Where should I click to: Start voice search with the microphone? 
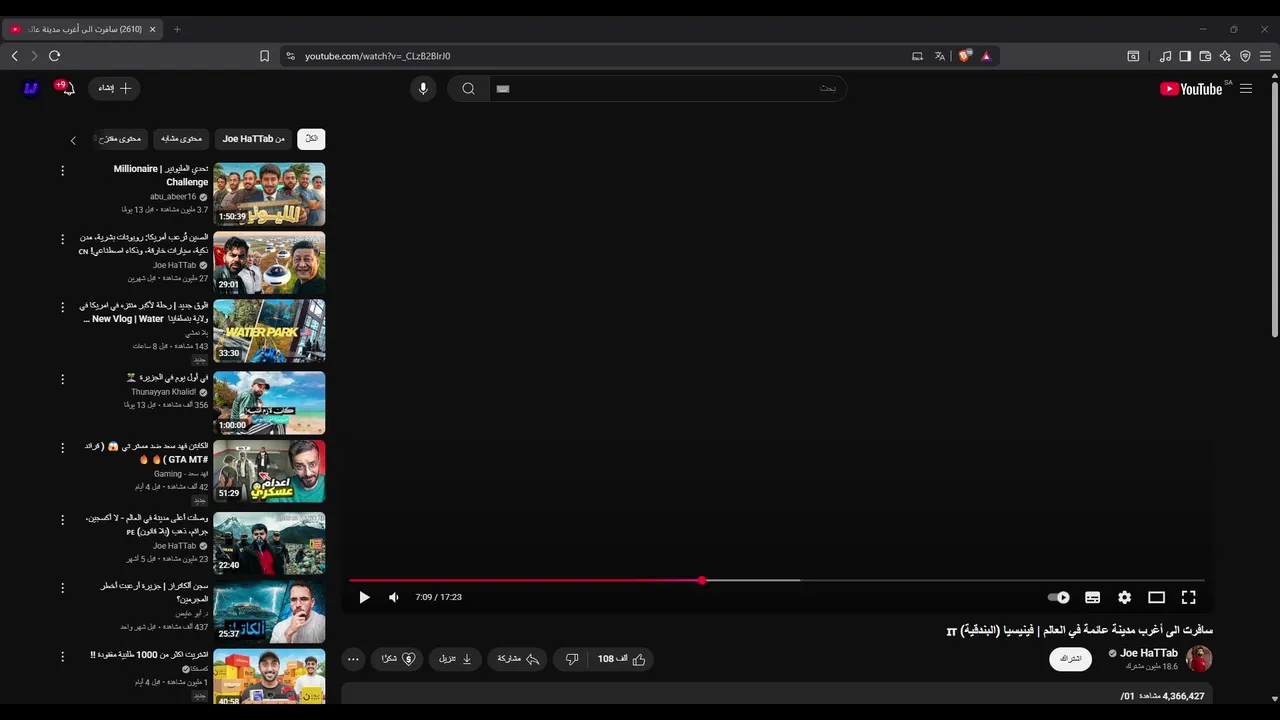[423, 89]
